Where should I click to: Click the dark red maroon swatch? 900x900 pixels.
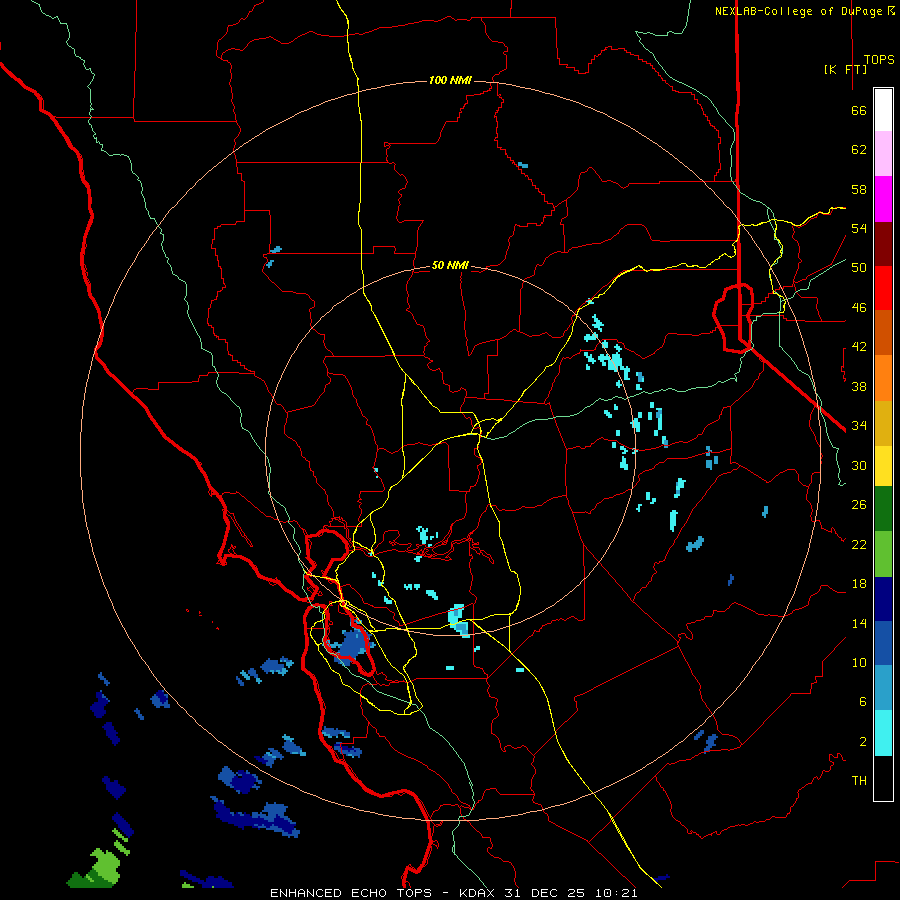click(x=883, y=244)
